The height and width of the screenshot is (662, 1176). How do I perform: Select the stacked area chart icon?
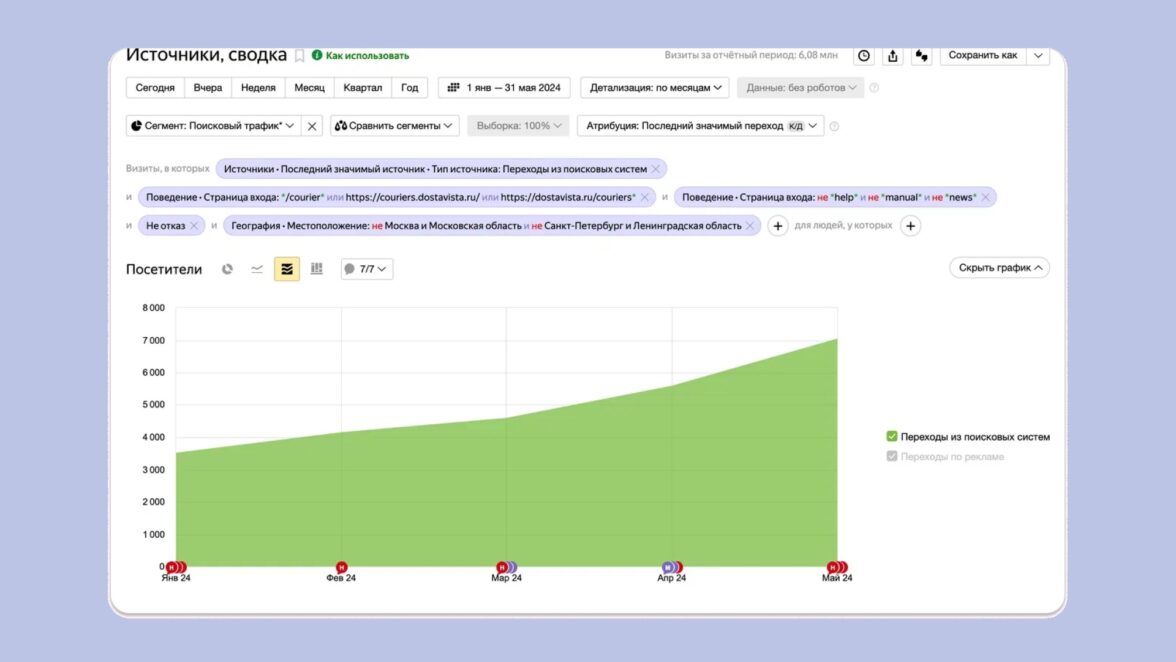[x=287, y=269]
